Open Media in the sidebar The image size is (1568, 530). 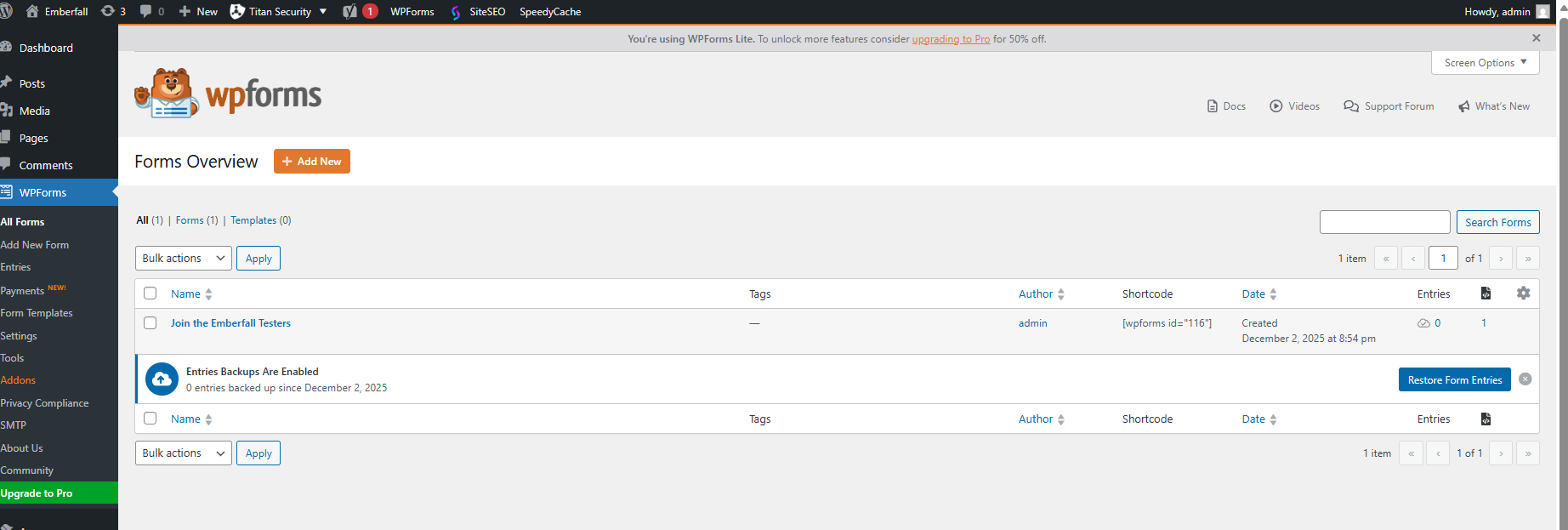[x=59, y=111]
